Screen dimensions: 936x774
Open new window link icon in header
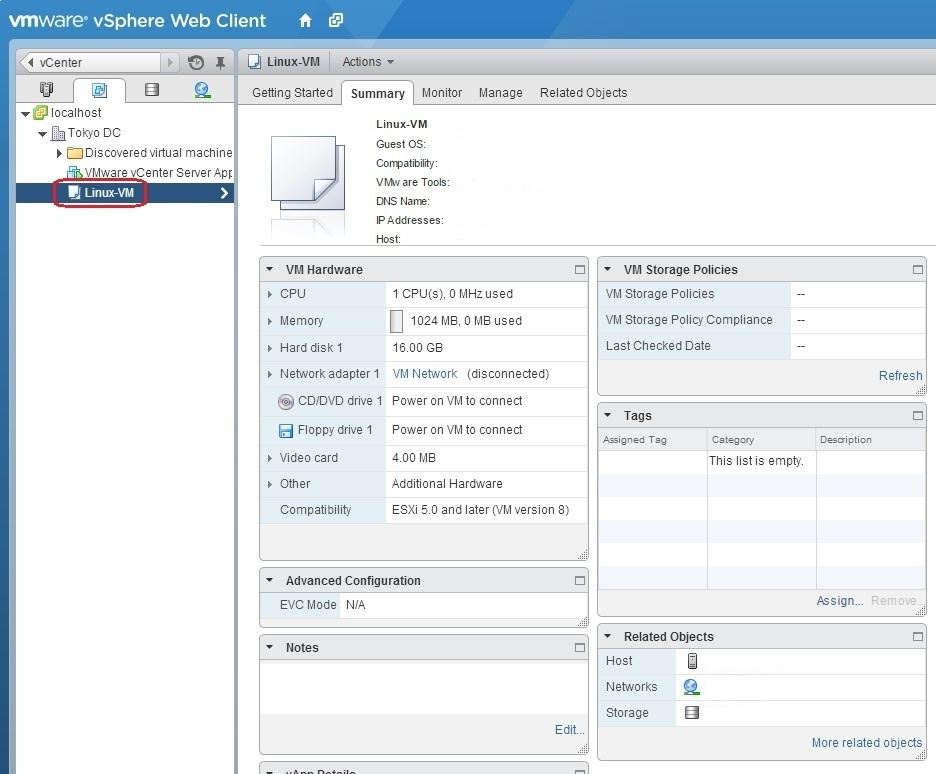point(336,20)
